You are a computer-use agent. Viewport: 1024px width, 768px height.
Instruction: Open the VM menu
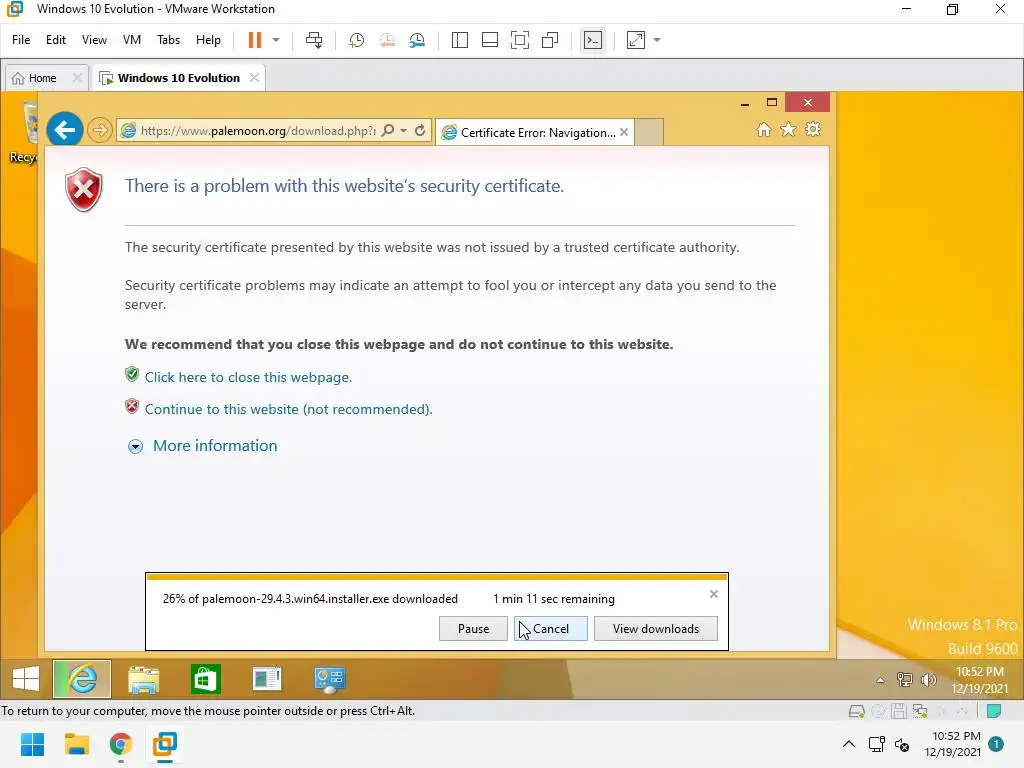pyautogui.click(x=132, y=40)
